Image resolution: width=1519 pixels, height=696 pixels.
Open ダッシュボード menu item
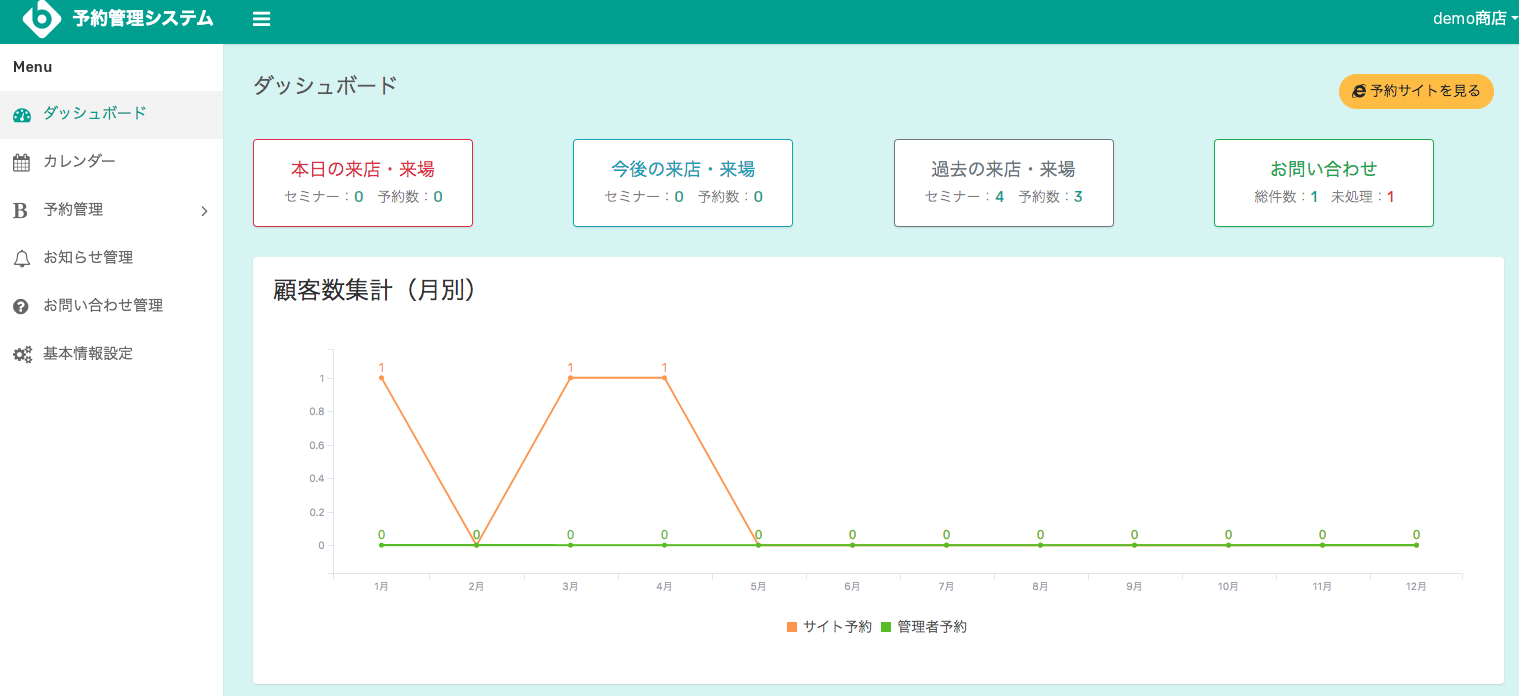tap(111, 114)
